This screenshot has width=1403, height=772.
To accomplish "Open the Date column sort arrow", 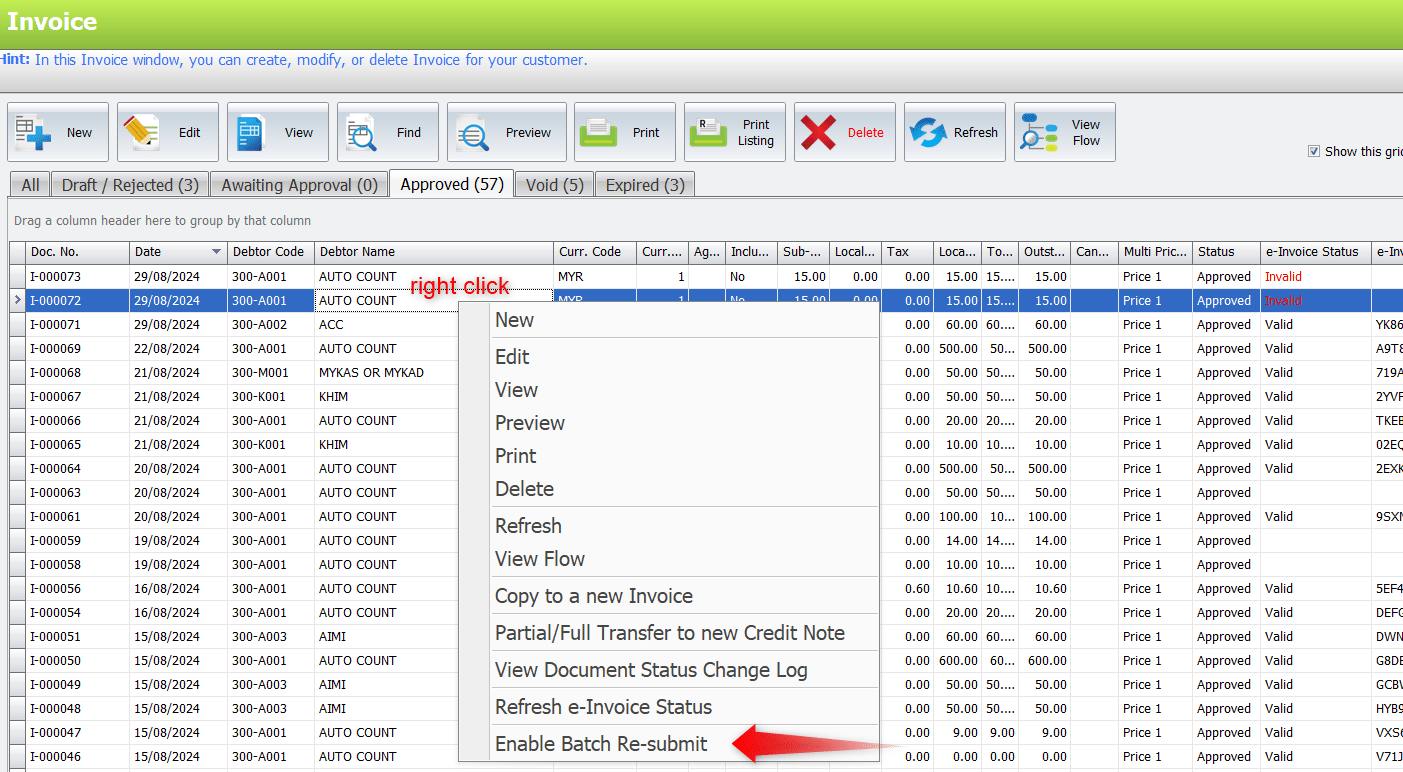I will point(217,252).
